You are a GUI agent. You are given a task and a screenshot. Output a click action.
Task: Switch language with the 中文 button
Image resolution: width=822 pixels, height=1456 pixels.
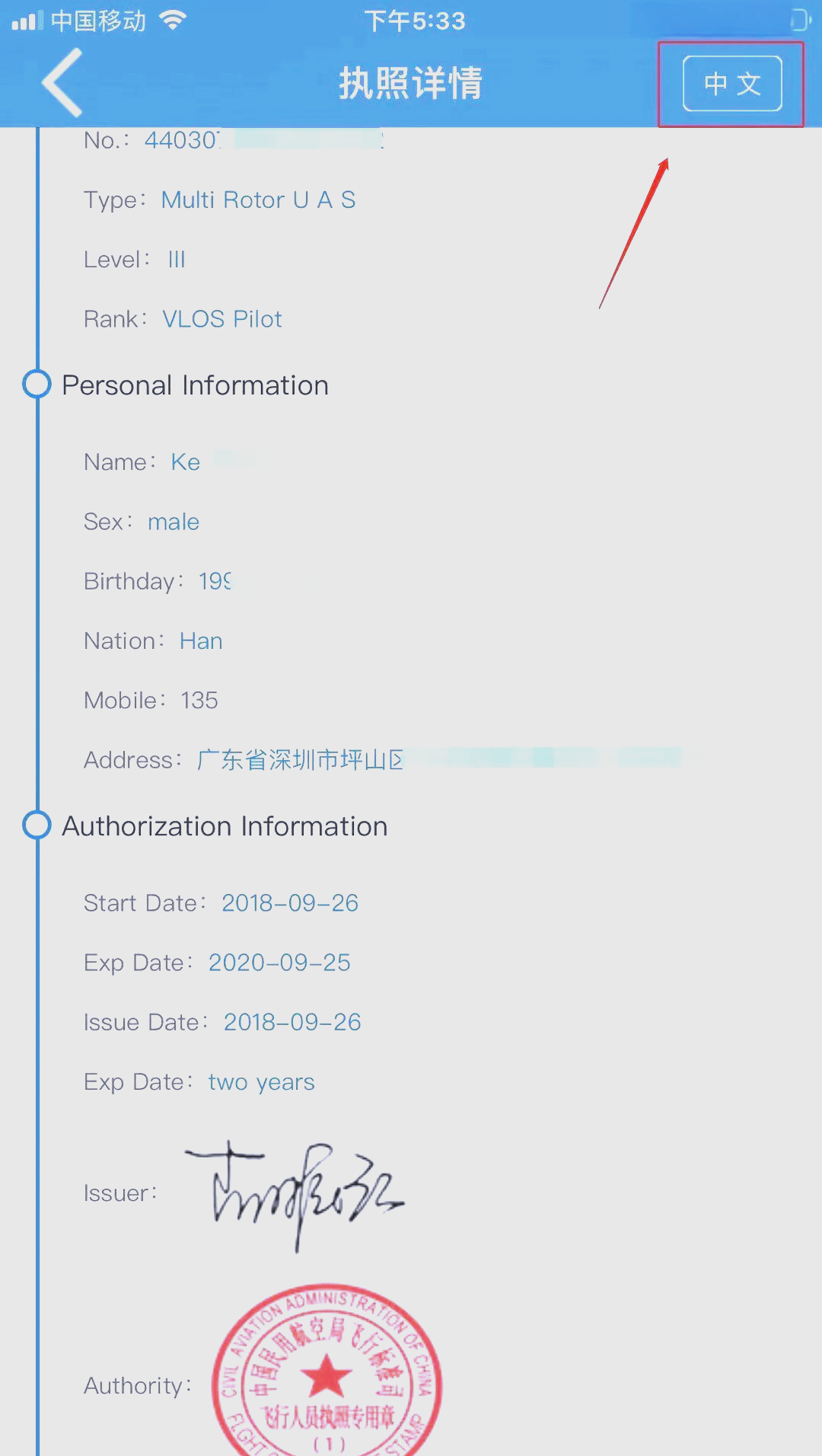732,84
